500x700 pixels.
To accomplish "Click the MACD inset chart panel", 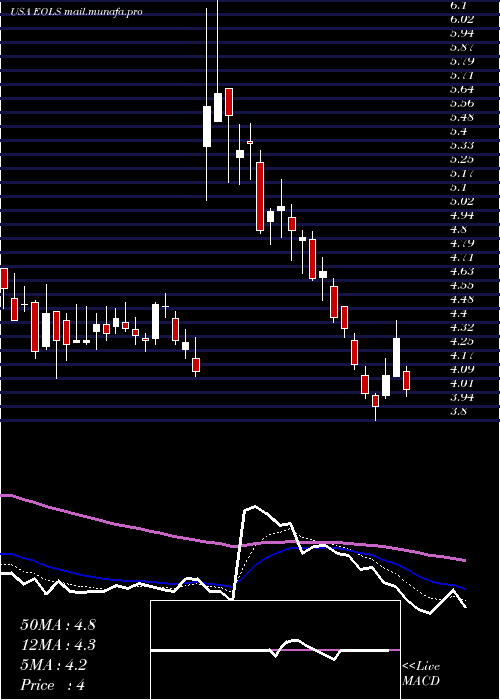I will [275, 650].
